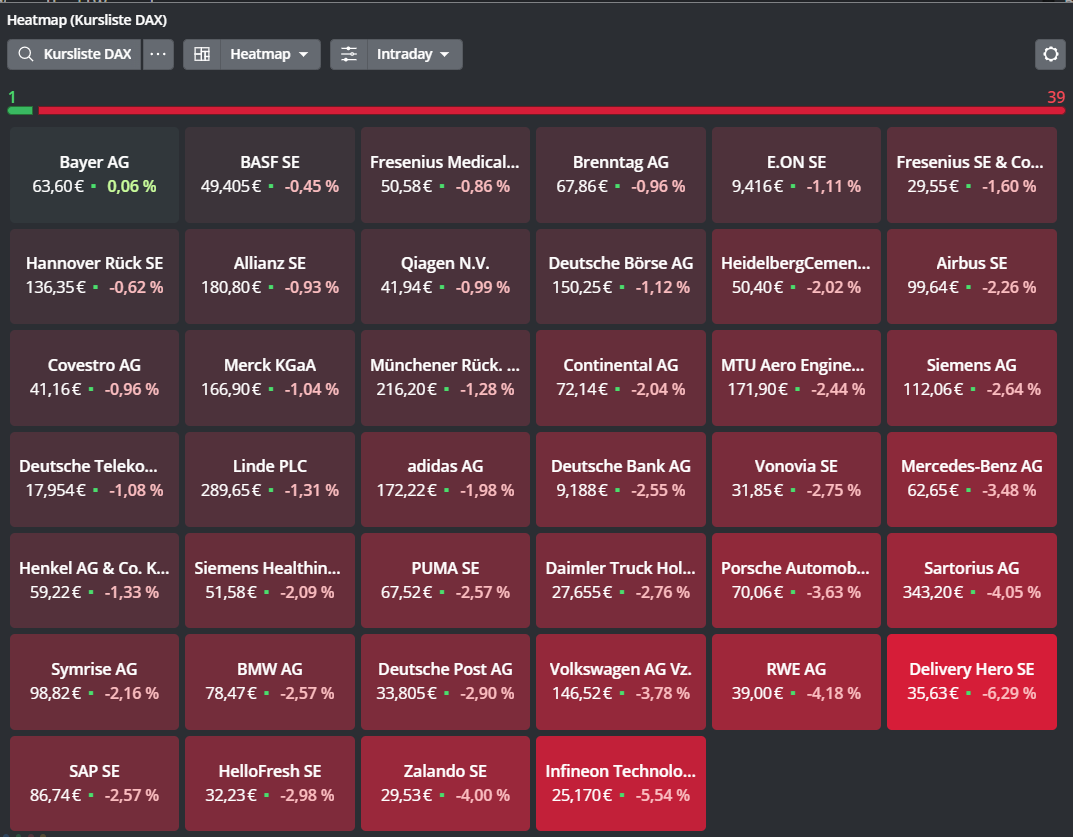Image resolution: width=1073 pixels, height=837 pixels.
Task: Open Henkel AG & Co. tile
Action: (x=94, y=581)
